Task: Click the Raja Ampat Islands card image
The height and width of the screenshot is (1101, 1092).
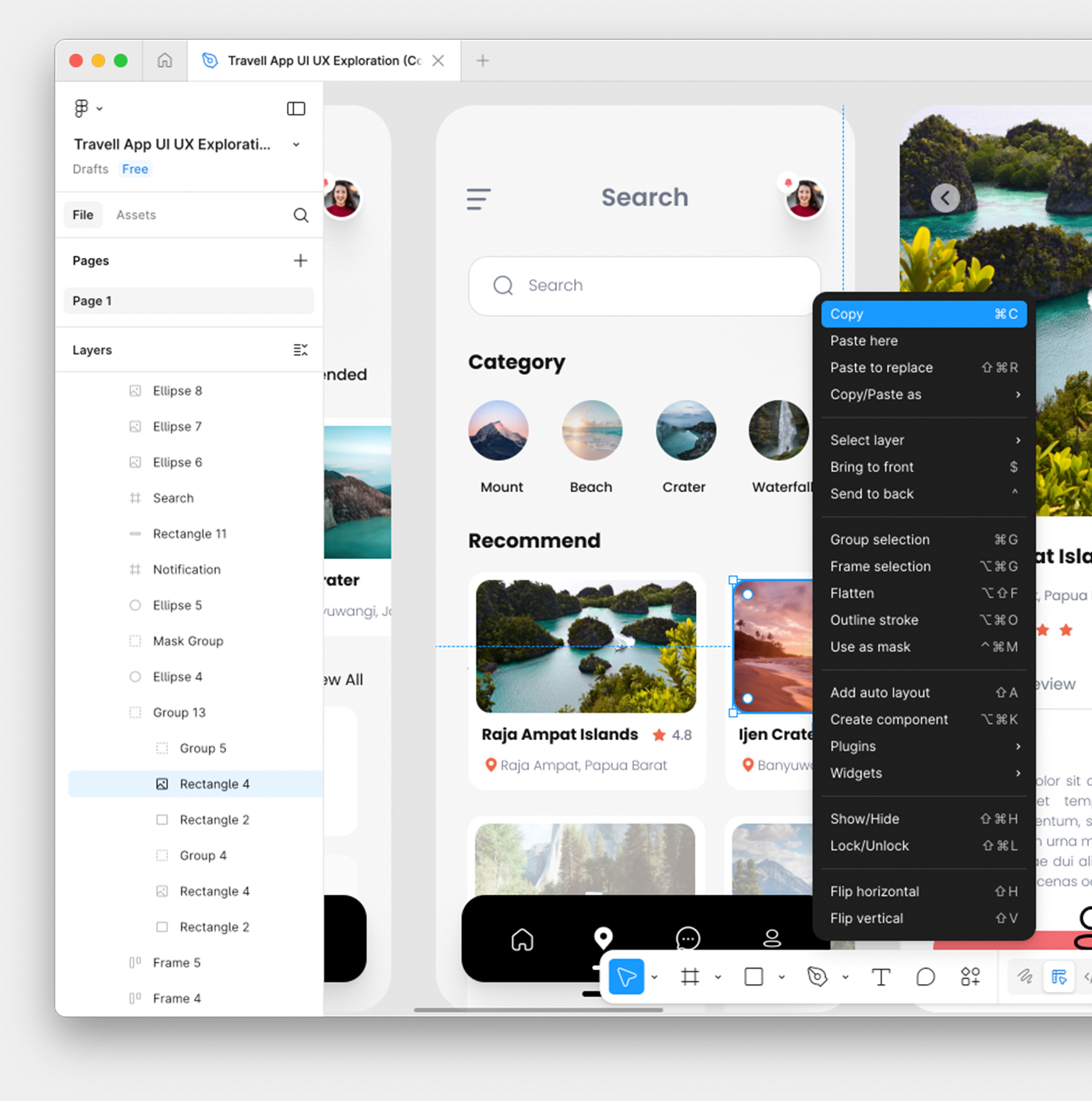Action: pos(587,646)
